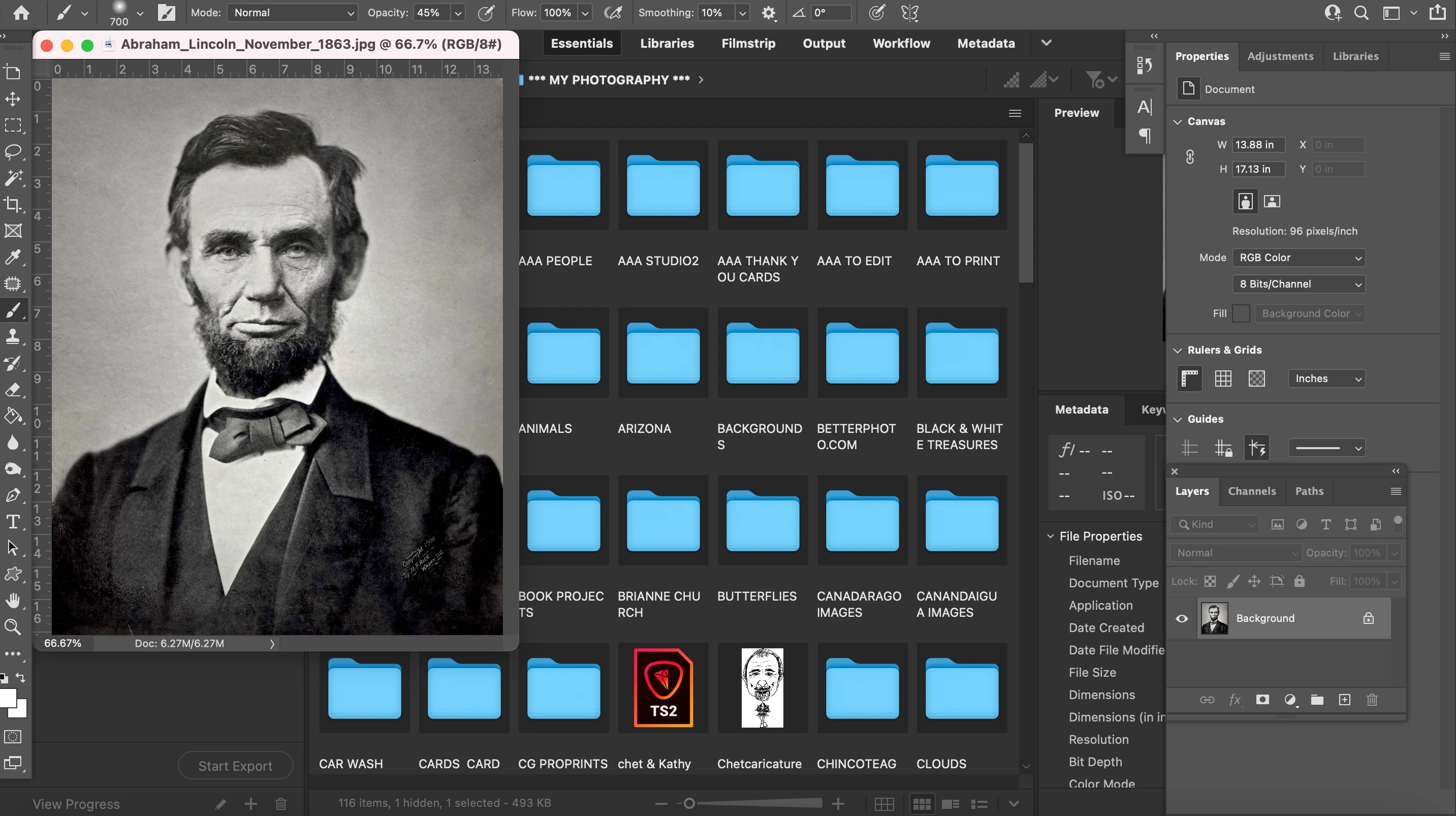1456x816 pixels.
Task: Hide the Background layer visibility eye
Action: [x=1181, y=619]
